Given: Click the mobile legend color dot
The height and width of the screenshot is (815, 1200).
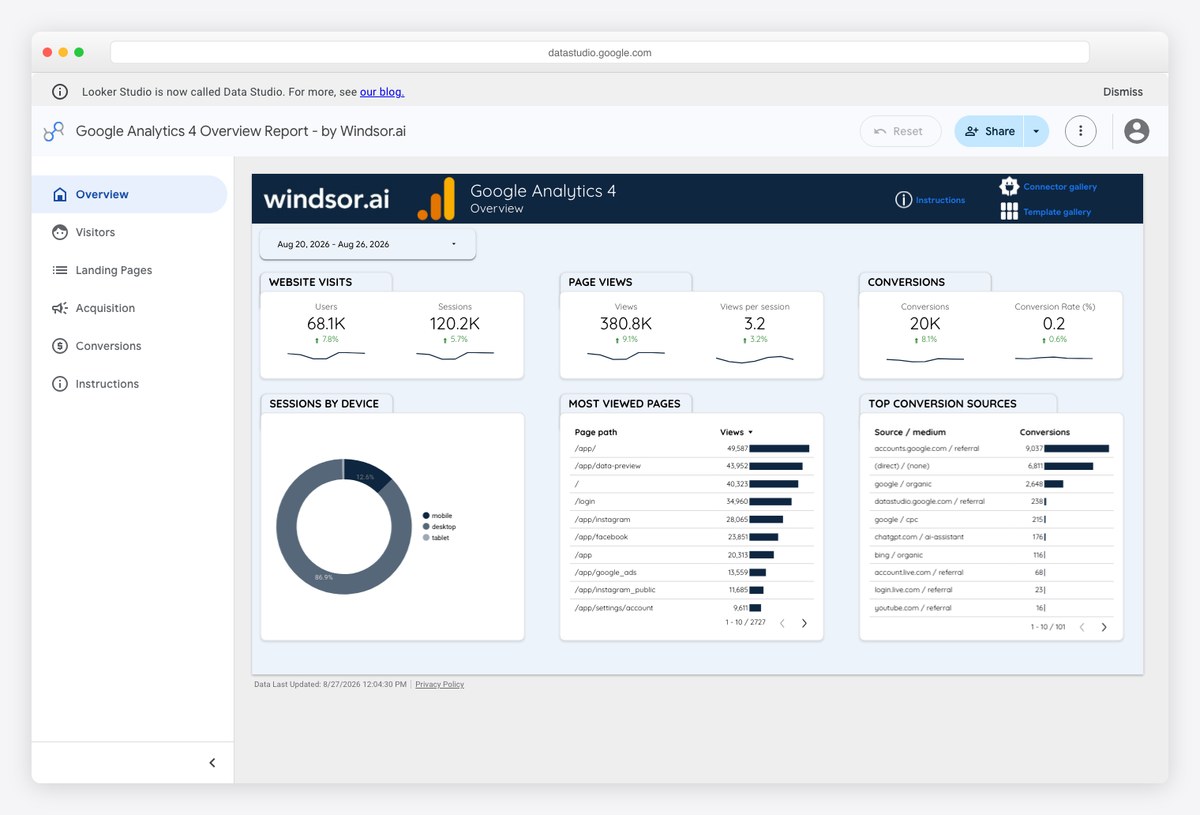Looking at the screenshot, I should (x=426, y=516).
